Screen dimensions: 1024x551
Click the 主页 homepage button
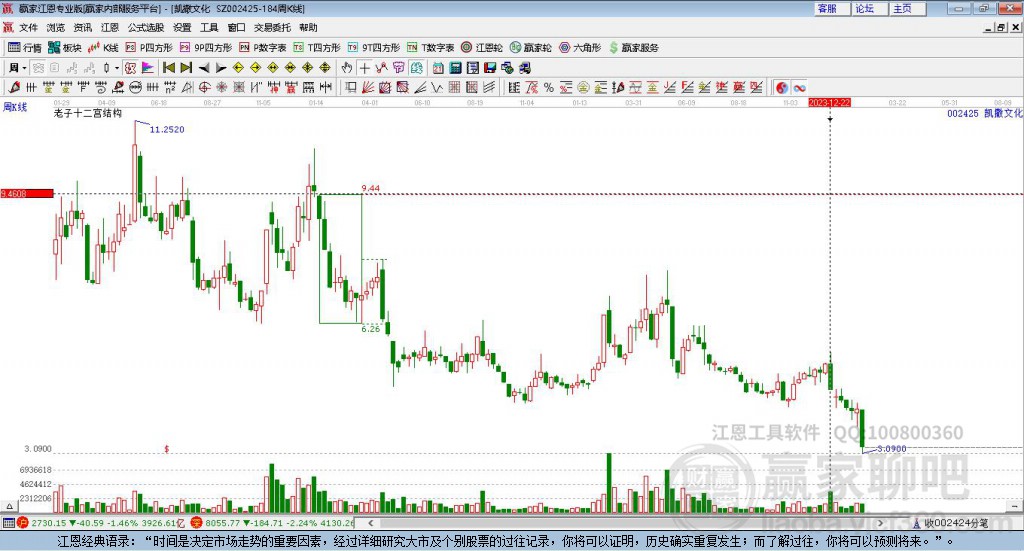(x=908, y=8)
